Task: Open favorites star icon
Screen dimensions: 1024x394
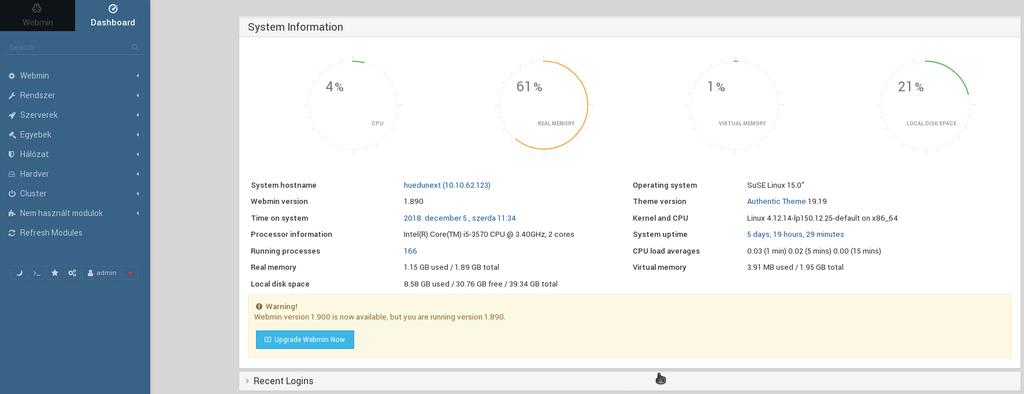Action: (55, 273)
